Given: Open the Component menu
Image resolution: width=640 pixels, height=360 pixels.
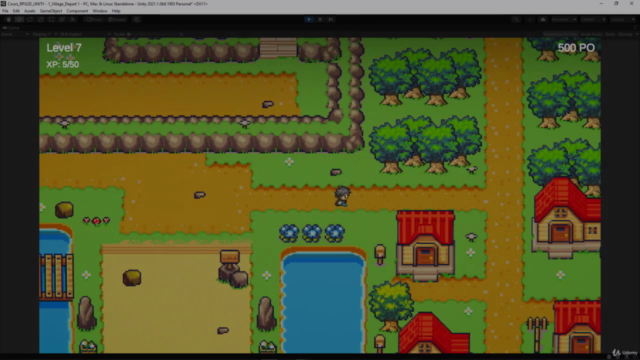Looking at the screenshot, I should pyautogui.click(x=77, y=11).
